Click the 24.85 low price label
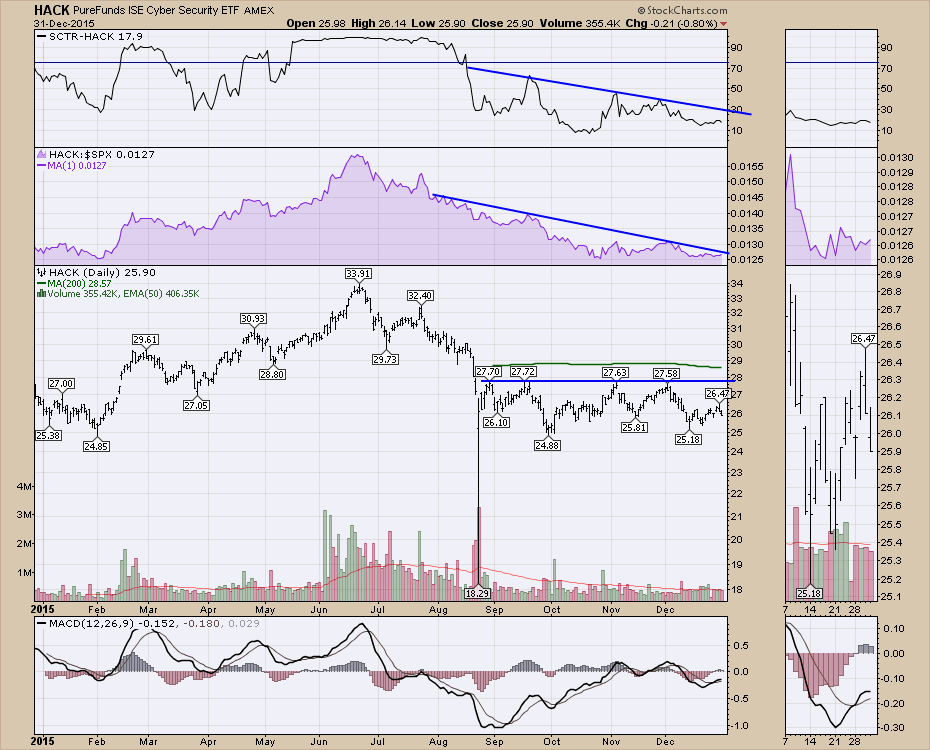 95,446
